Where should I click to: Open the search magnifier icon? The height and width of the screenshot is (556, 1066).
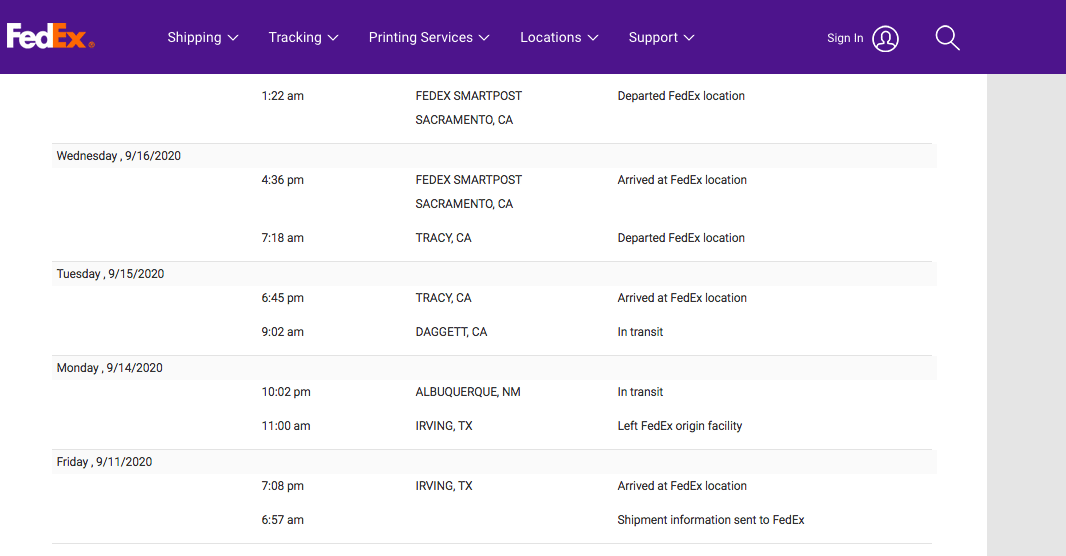(x=947, y=38)
